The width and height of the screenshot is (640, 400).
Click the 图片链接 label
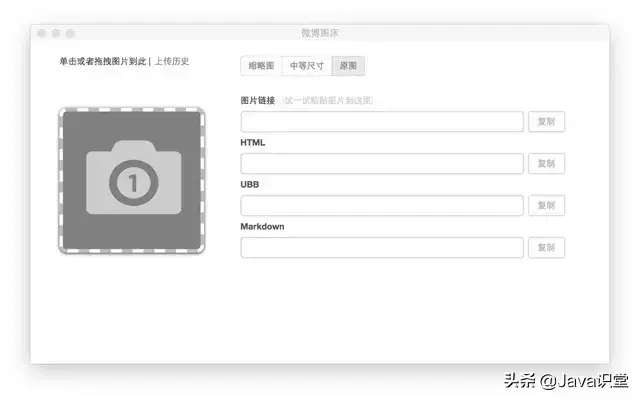[x=258, y=100]
